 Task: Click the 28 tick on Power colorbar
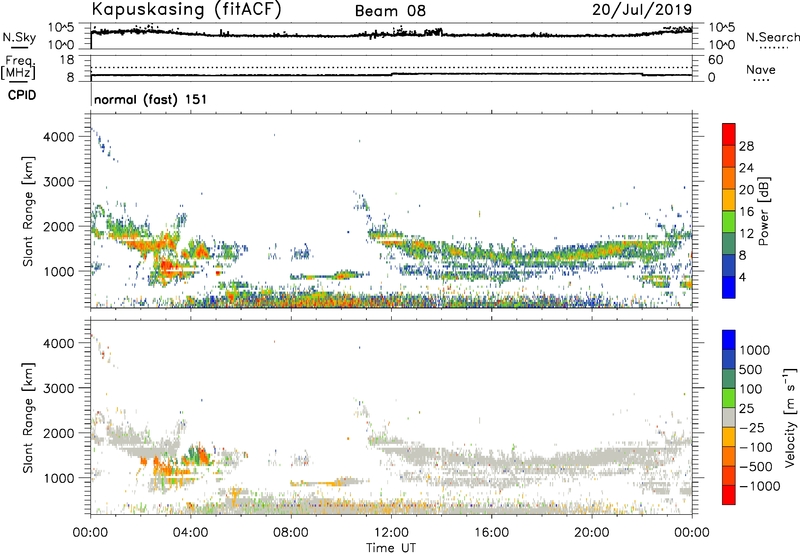(746, 146)
